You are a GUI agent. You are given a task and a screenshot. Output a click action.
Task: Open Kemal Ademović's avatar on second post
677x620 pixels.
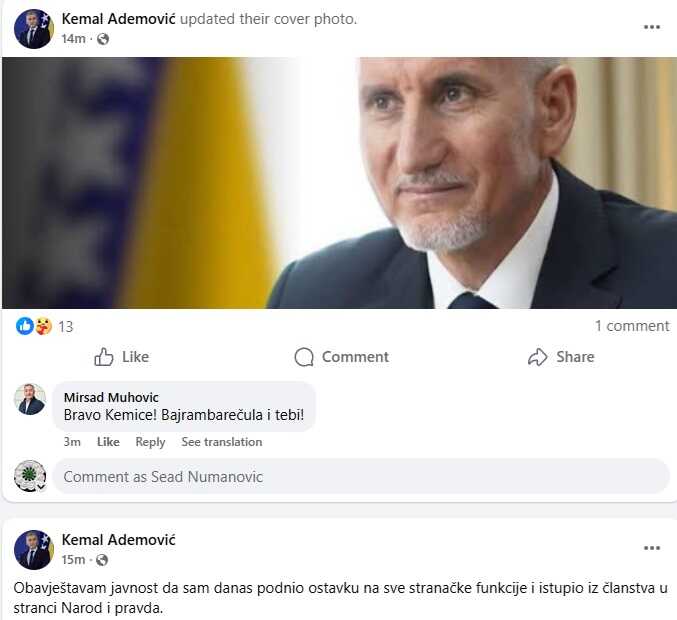pos(33,550)
